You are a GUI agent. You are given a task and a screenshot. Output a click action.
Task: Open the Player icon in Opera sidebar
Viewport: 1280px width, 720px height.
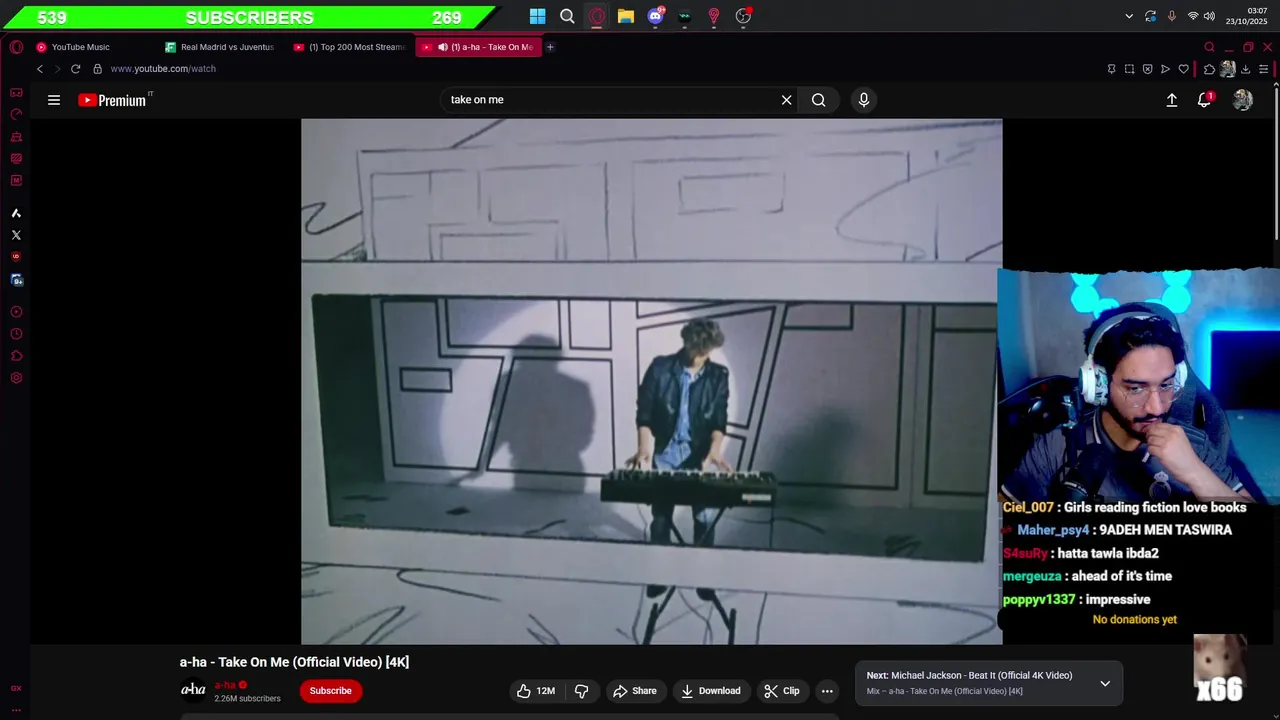tap(16, 312)
